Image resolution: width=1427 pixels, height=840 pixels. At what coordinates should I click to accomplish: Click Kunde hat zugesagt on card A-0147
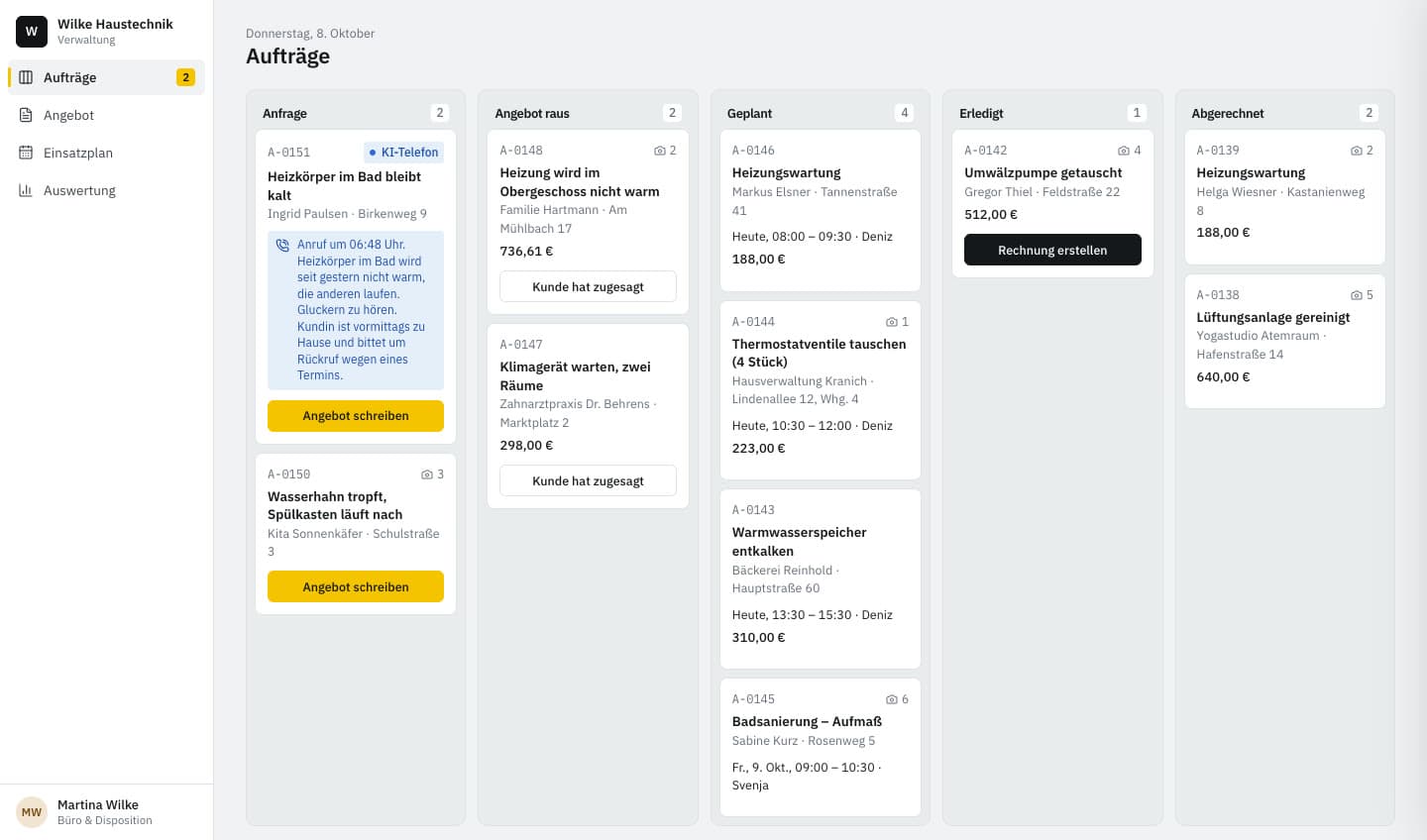pos(588,481)
